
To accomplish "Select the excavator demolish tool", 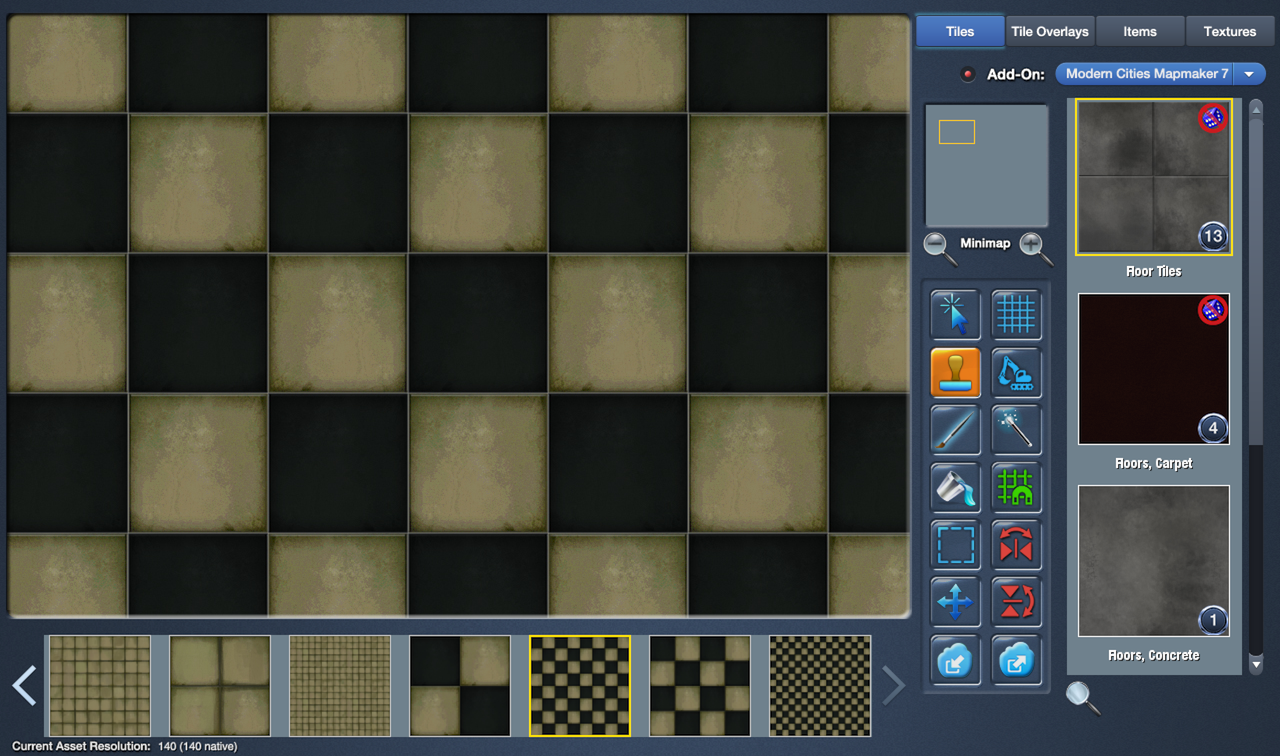I will click(1016, 372).
